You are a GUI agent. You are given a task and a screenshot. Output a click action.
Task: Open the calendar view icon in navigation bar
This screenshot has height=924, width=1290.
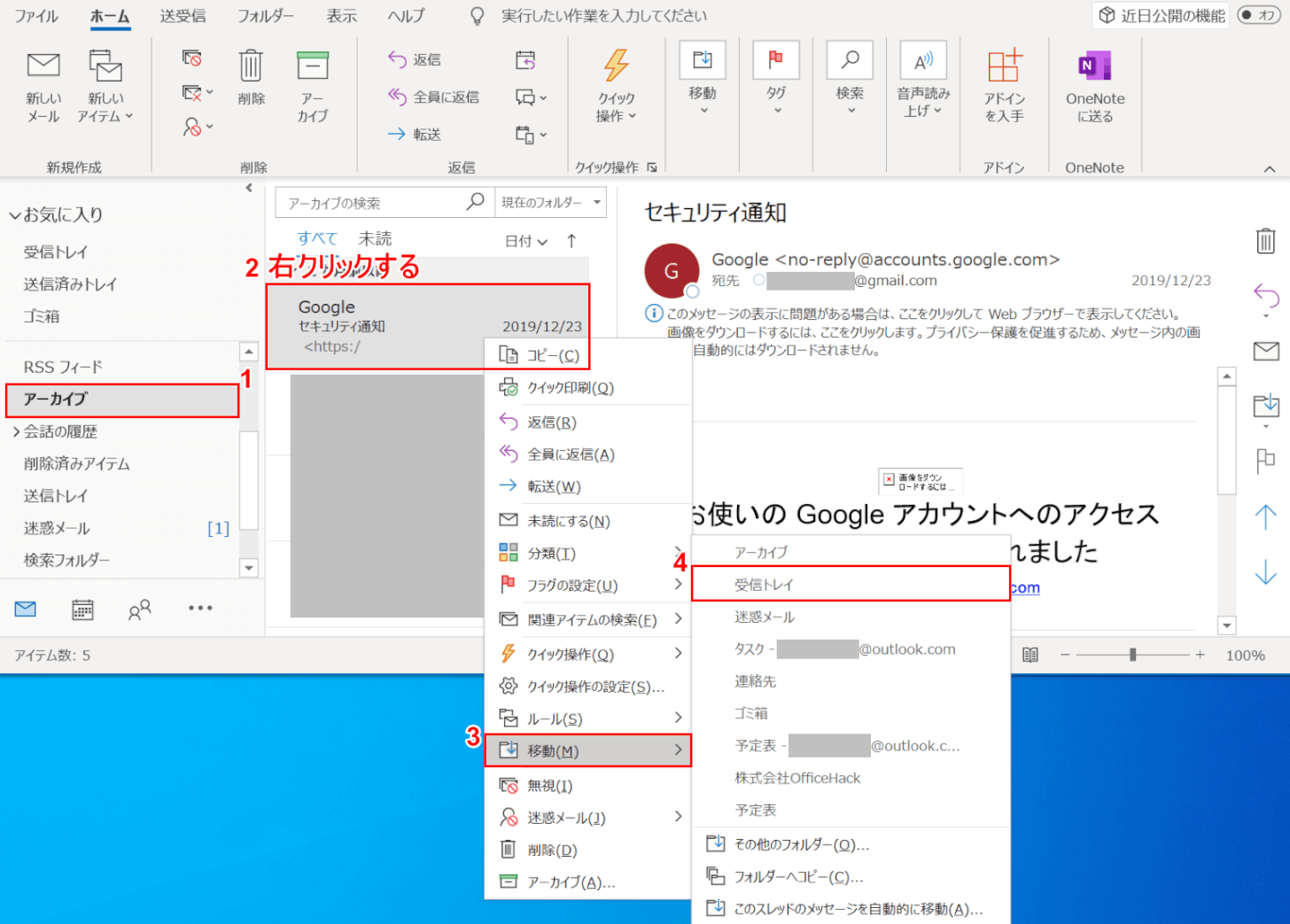[82, 610]
